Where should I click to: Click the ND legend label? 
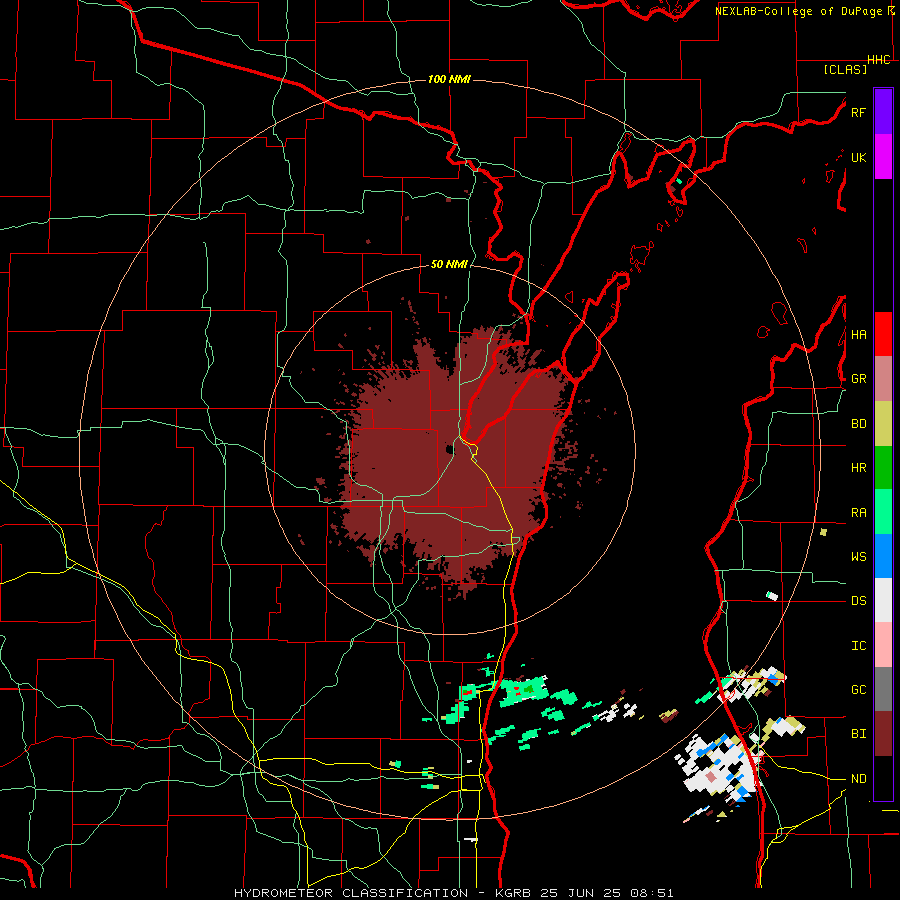[858, 779]
